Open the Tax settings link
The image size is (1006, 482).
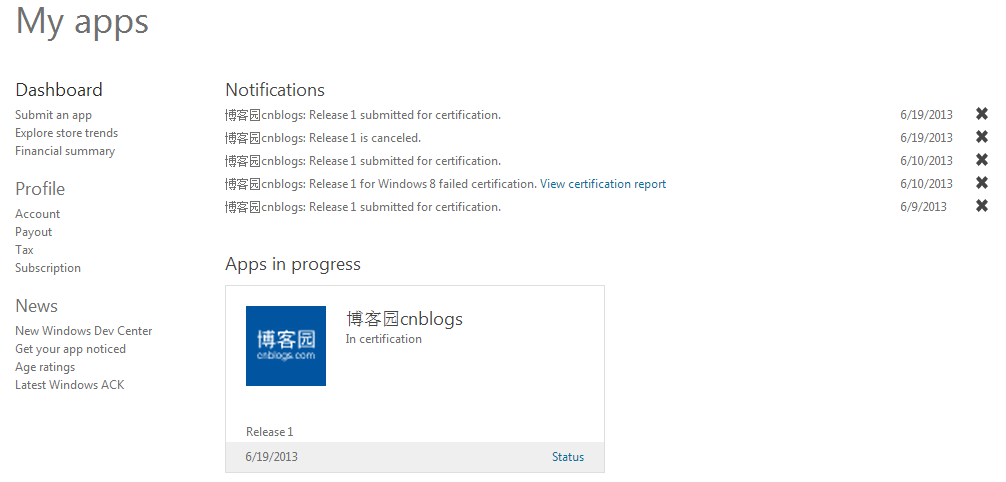(x=24, y=250)
